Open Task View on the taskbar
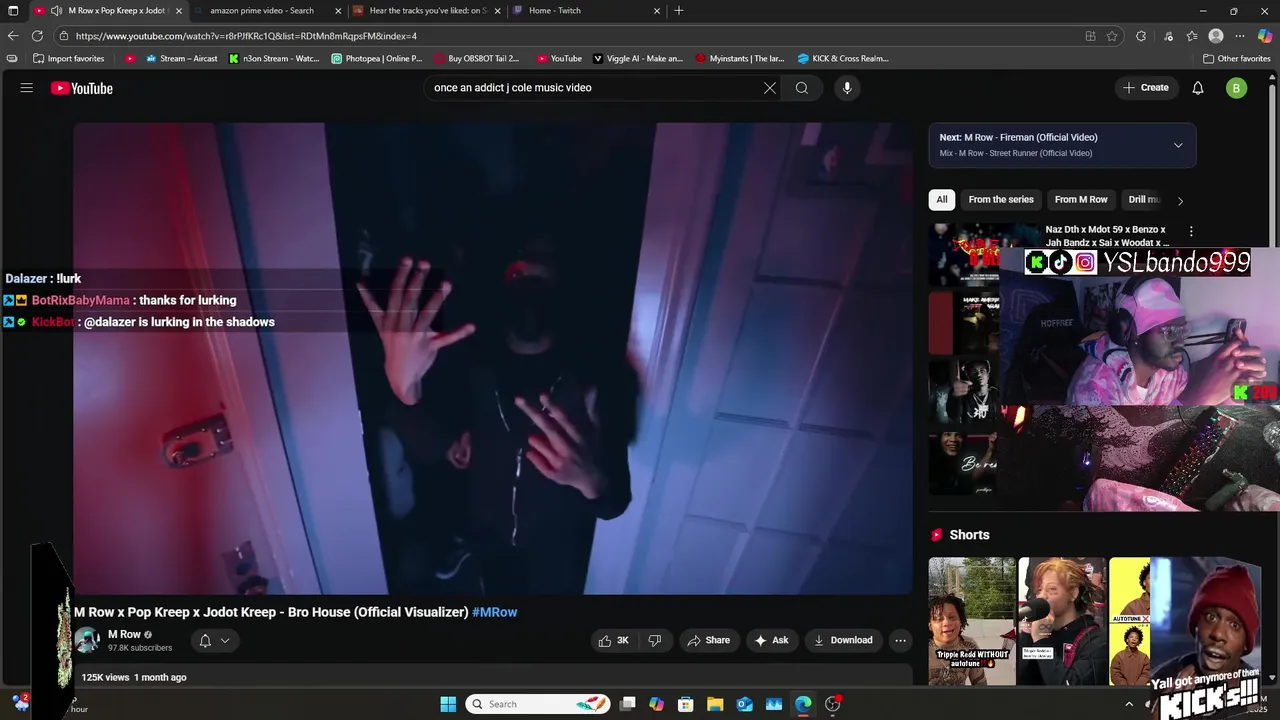This screenshot has width=1280, height=720. tap(627, 704)
